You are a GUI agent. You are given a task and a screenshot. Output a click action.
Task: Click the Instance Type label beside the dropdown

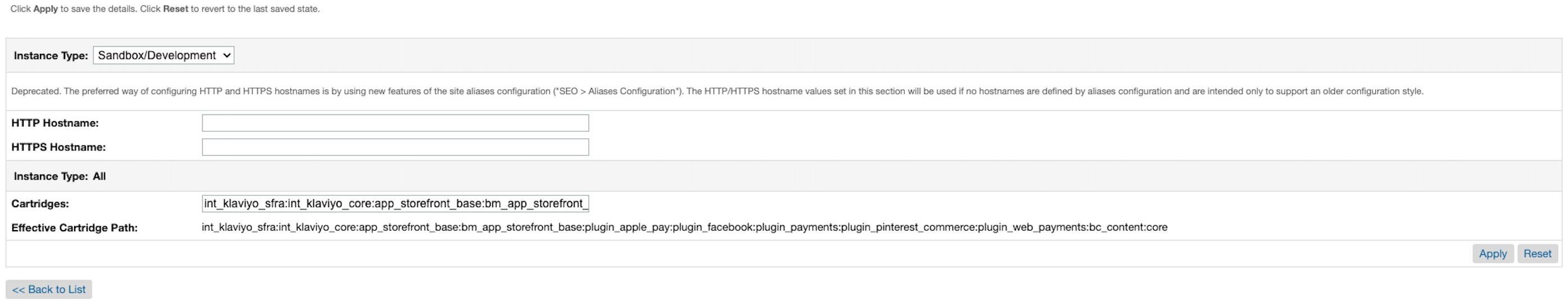tap(51, 56)
